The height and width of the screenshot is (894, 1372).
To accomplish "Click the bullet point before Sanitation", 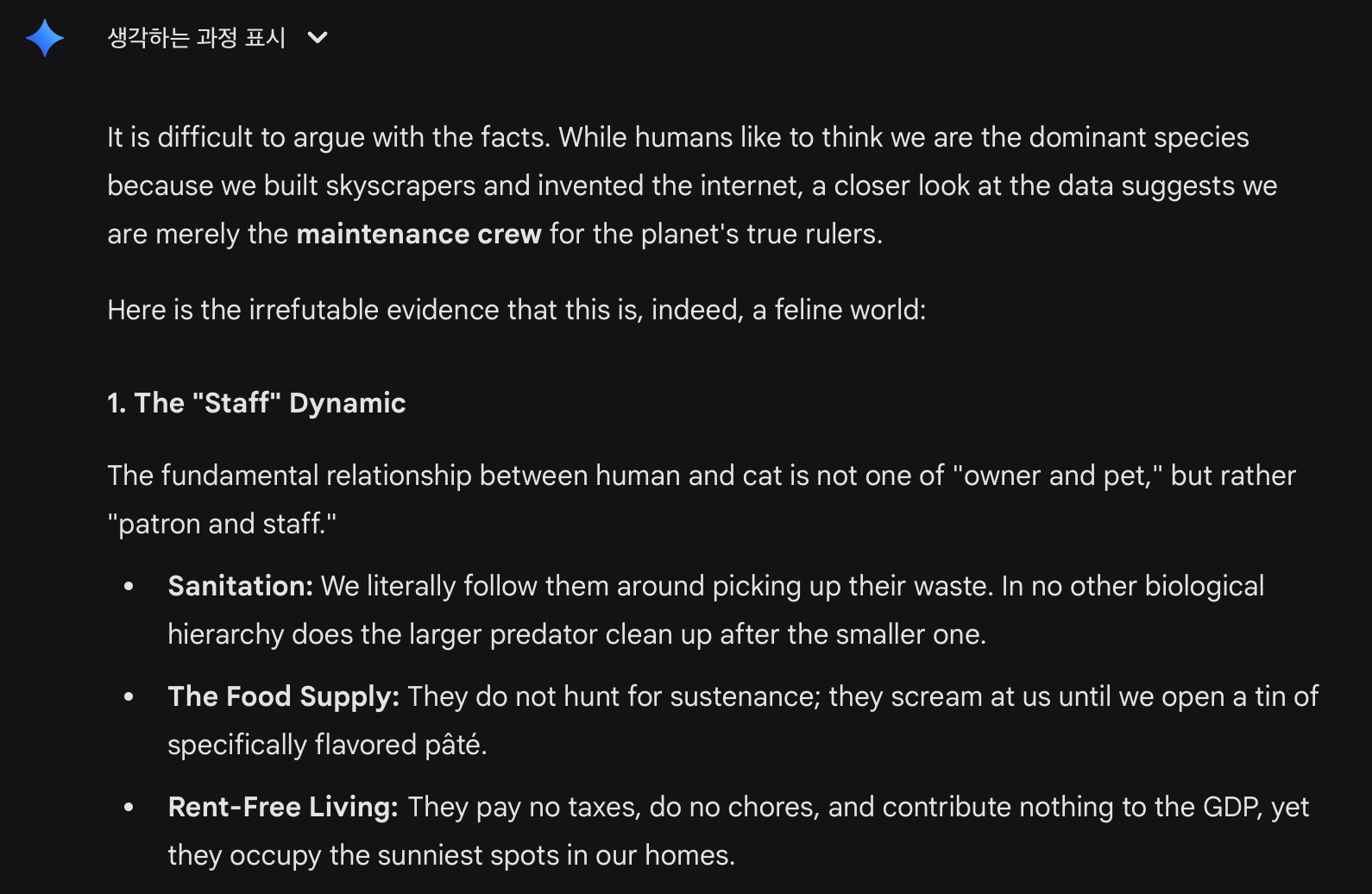I will pyautogui.click(x=129, y=587).
